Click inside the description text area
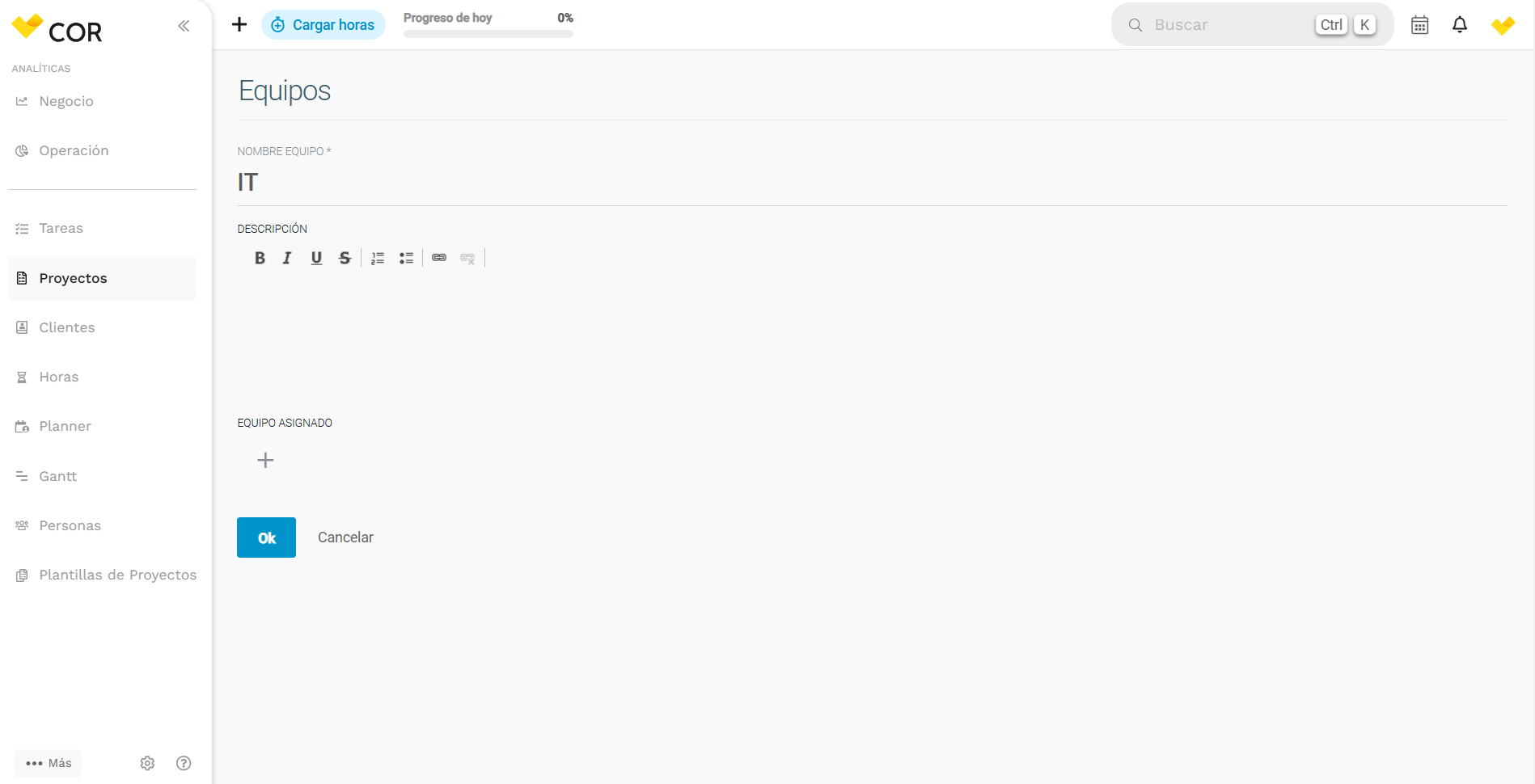 pyautogui.click(x=872, y=339)
